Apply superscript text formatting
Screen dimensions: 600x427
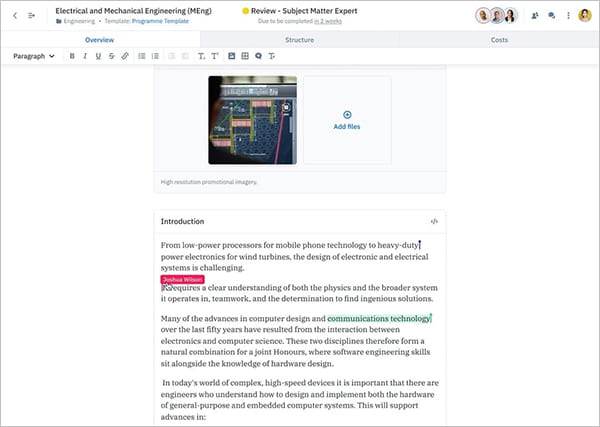215,56
